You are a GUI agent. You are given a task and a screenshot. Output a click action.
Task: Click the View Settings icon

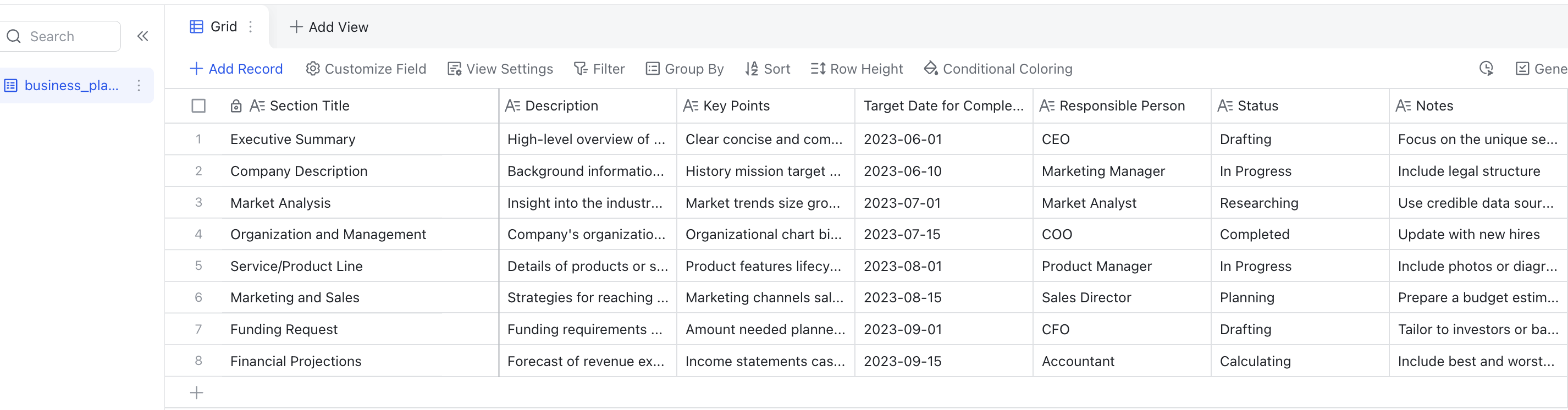click(454, 69)
